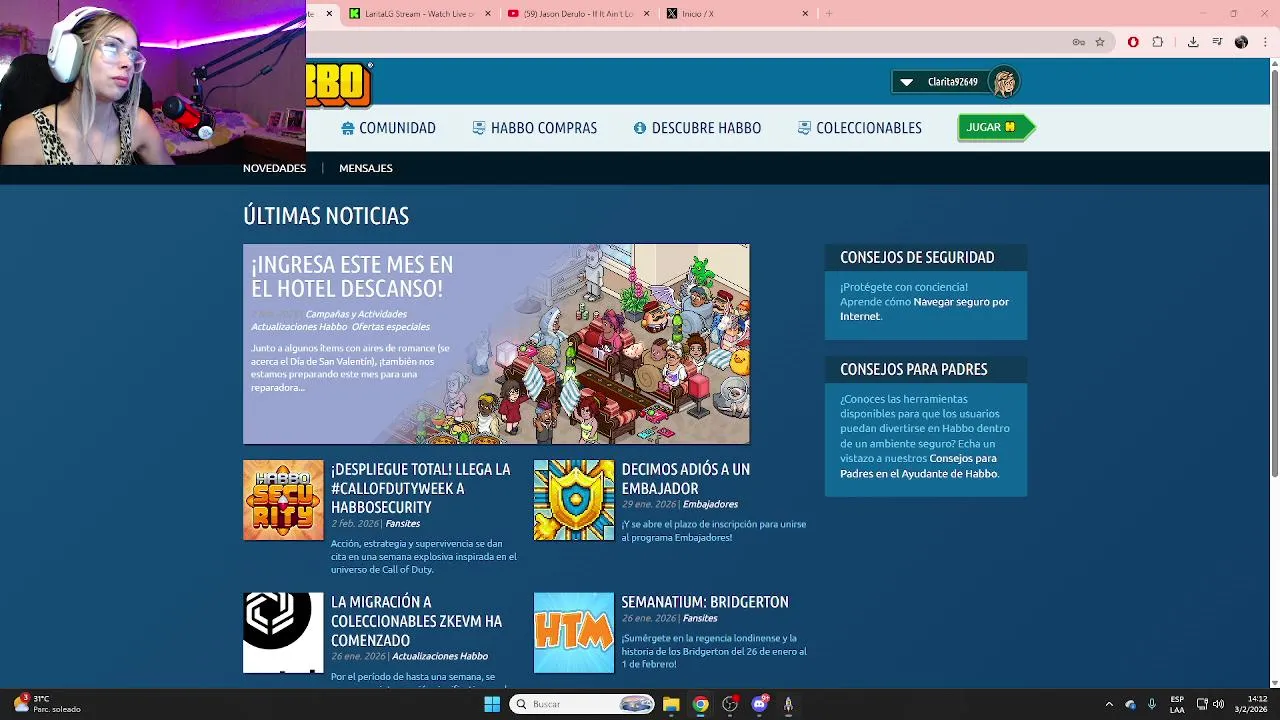Open a new browser tab with plus
The height and width of the screenshot is (720, 1280).
pyautogui.click(x=829, y=14)
